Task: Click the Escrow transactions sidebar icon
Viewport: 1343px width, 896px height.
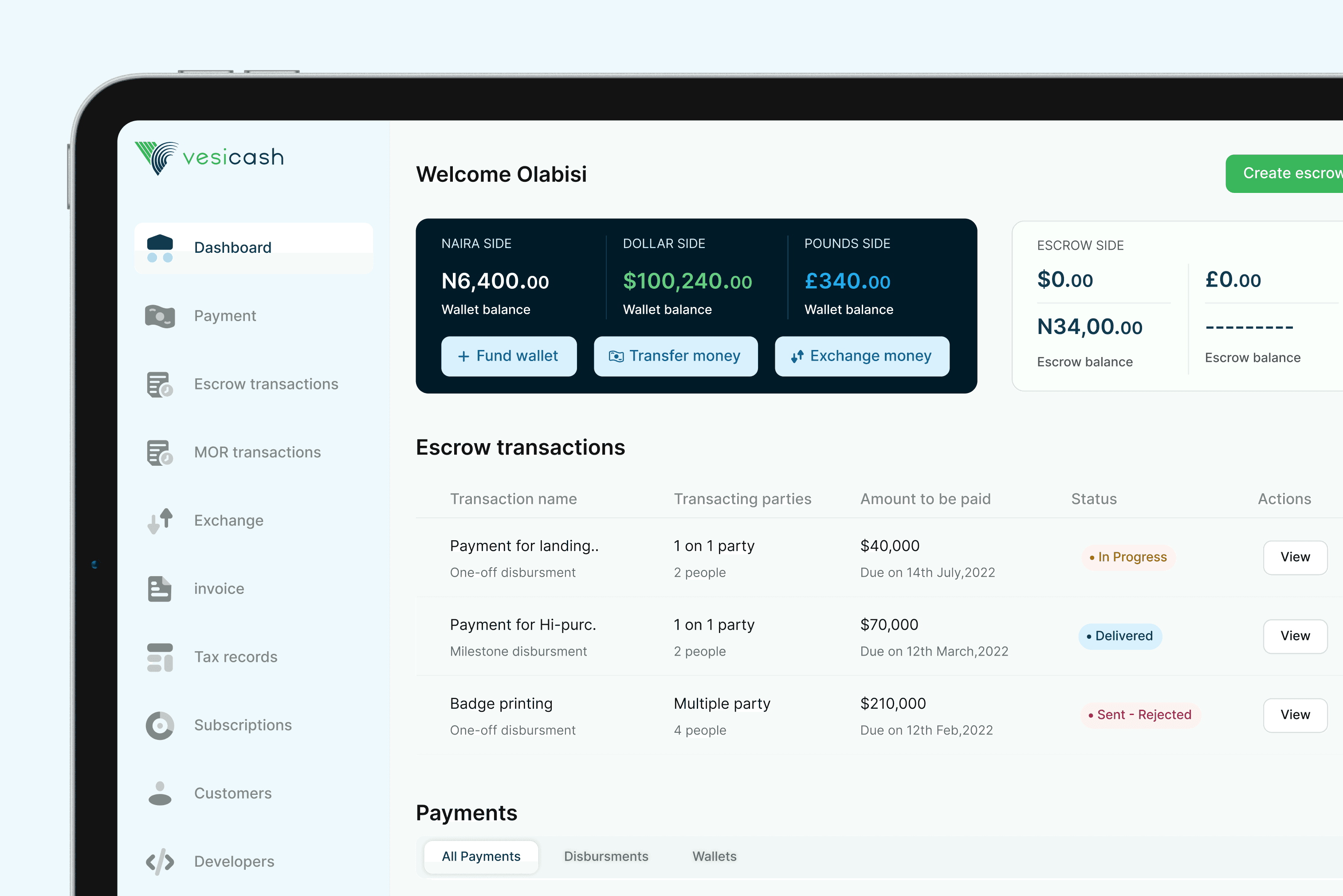Action: (x=159, y=384)
